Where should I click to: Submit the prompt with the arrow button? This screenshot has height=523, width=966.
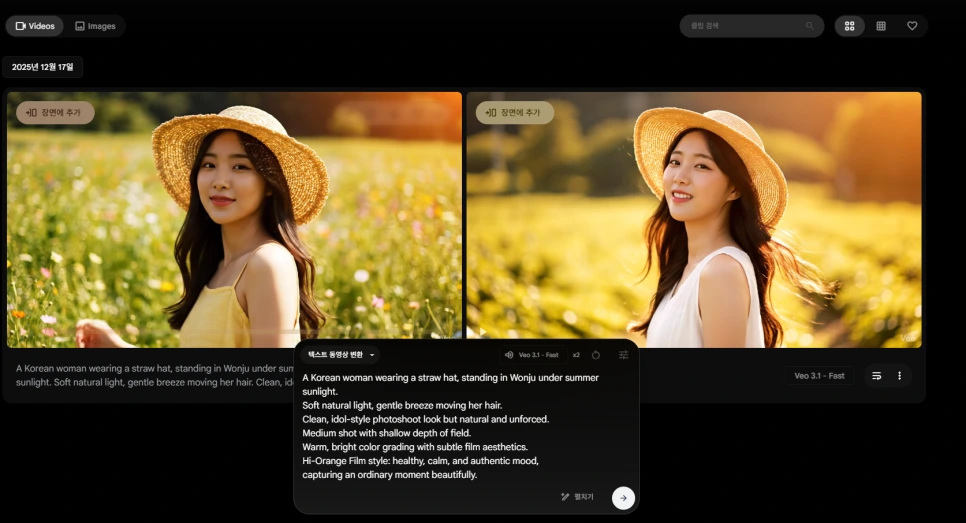623,498
